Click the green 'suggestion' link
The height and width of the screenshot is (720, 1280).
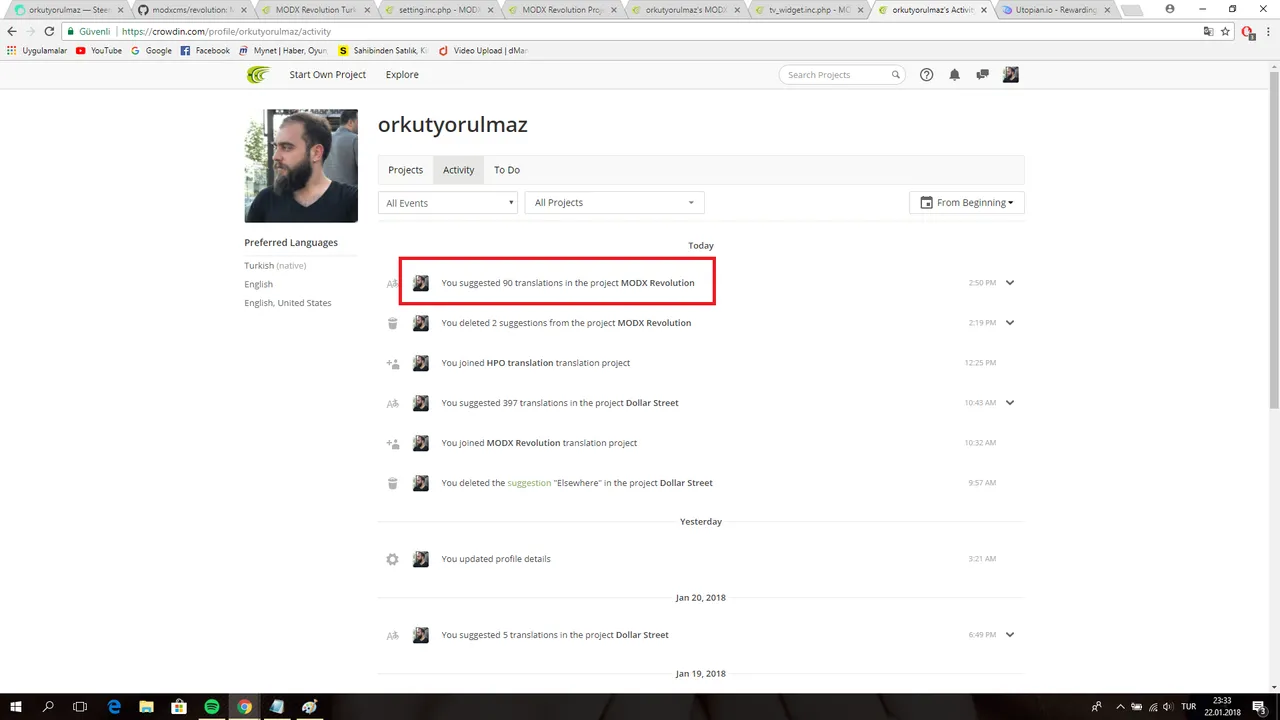coord(529,483)
